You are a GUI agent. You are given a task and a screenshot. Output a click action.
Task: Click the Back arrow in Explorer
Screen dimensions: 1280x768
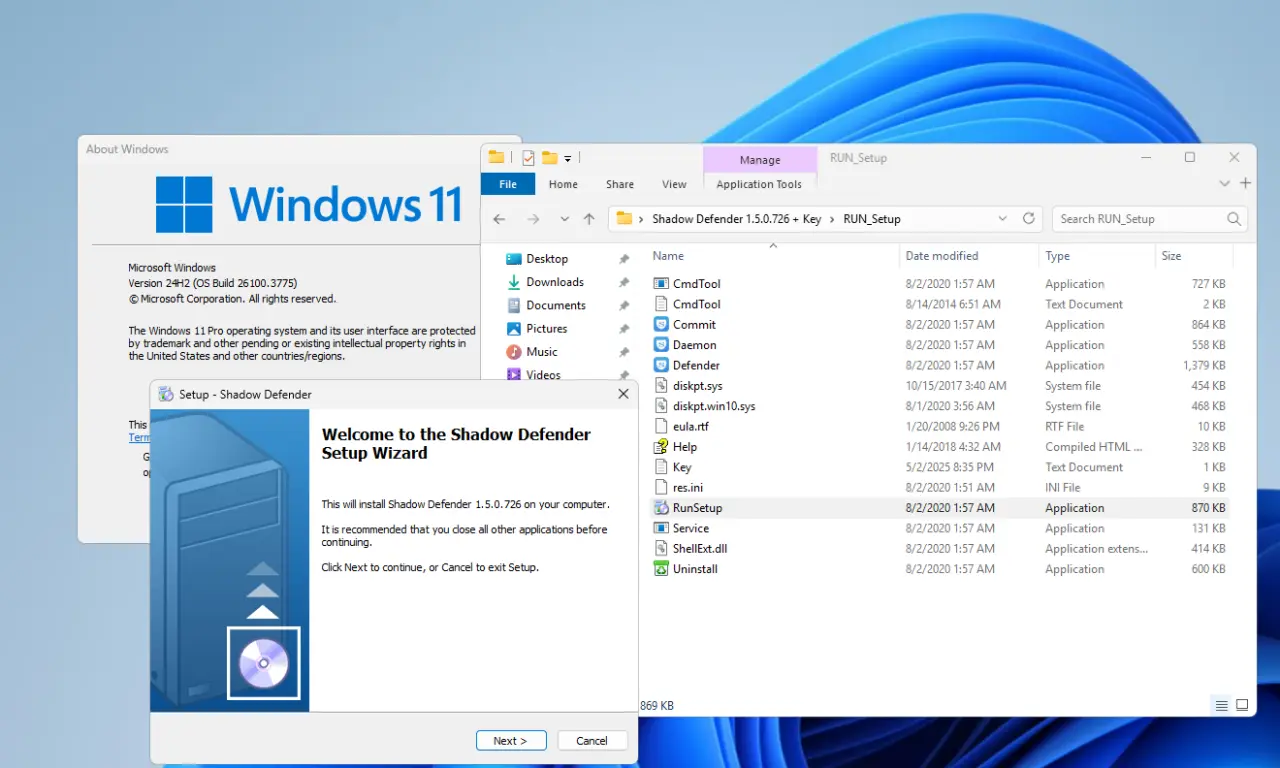(x=499, y=219)
